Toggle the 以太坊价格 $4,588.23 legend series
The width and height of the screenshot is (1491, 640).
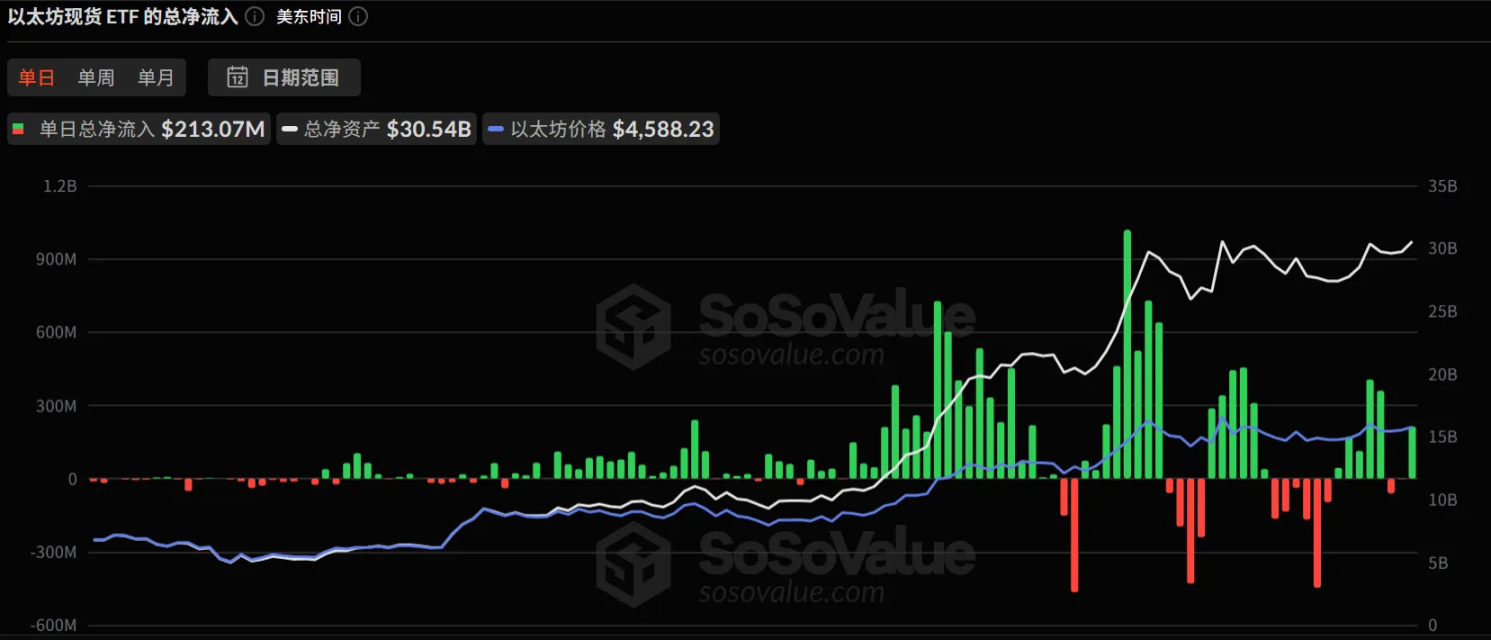pyautogui.click(x=600, y=129)
